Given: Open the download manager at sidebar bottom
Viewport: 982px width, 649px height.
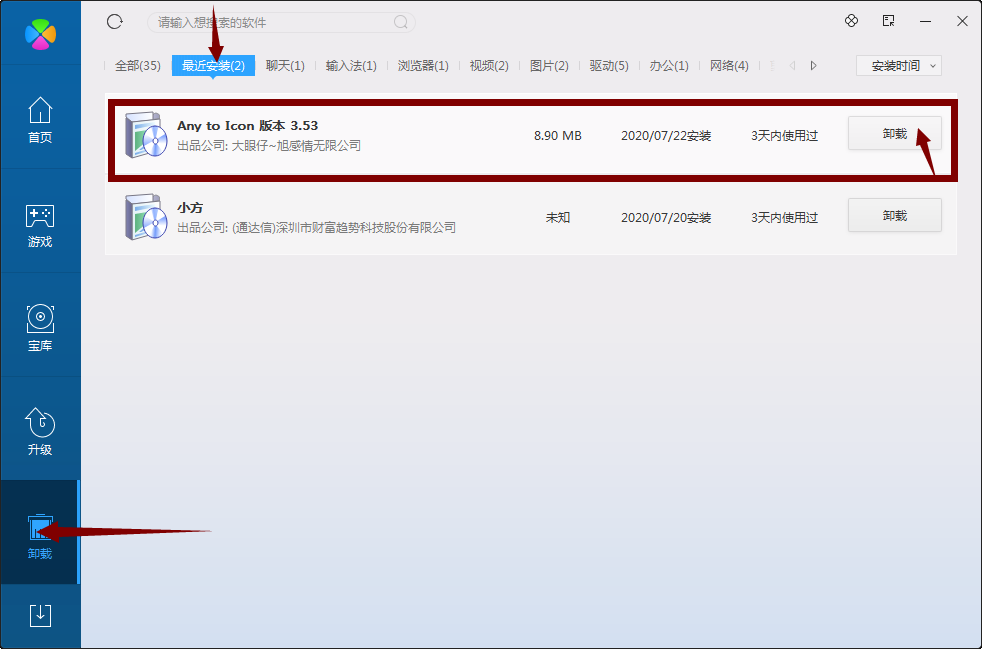Looking at the screenshot, I should [x=40, y=615].
